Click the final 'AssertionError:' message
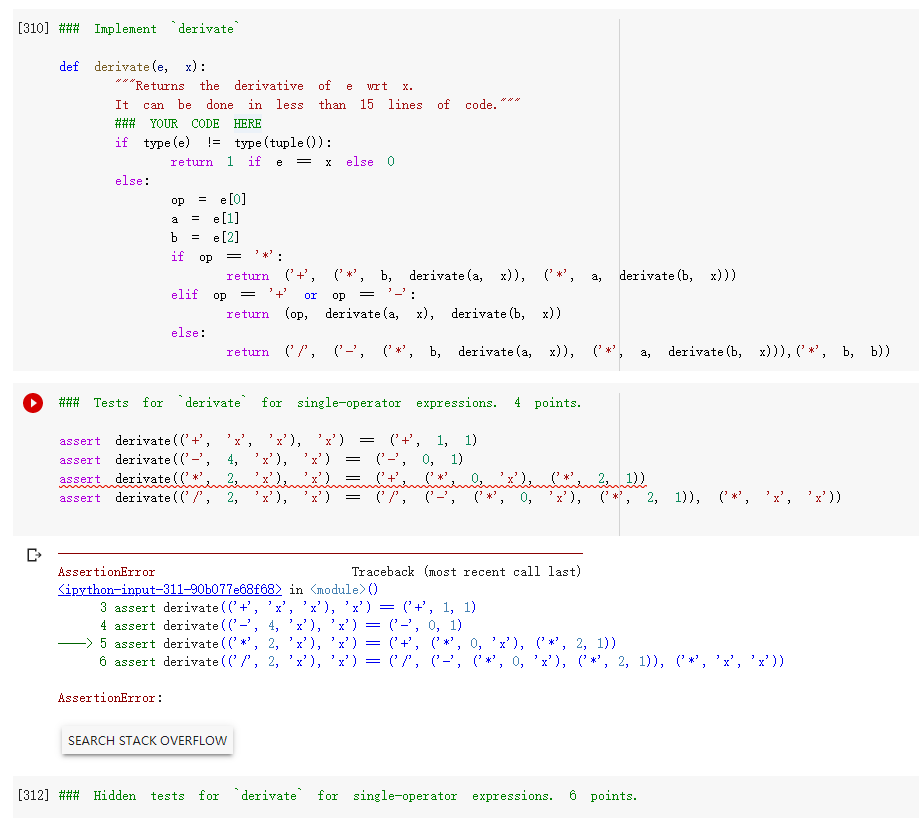 point(110,698)
